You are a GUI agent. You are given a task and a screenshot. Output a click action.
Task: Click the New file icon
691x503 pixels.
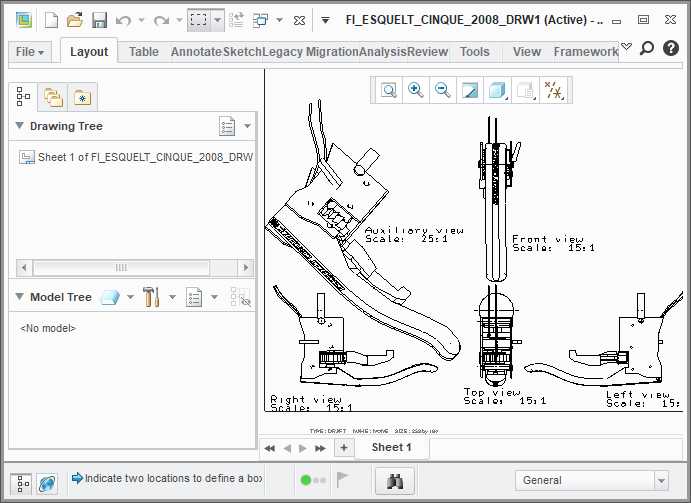pyautogui.click(x=51, y=20)
